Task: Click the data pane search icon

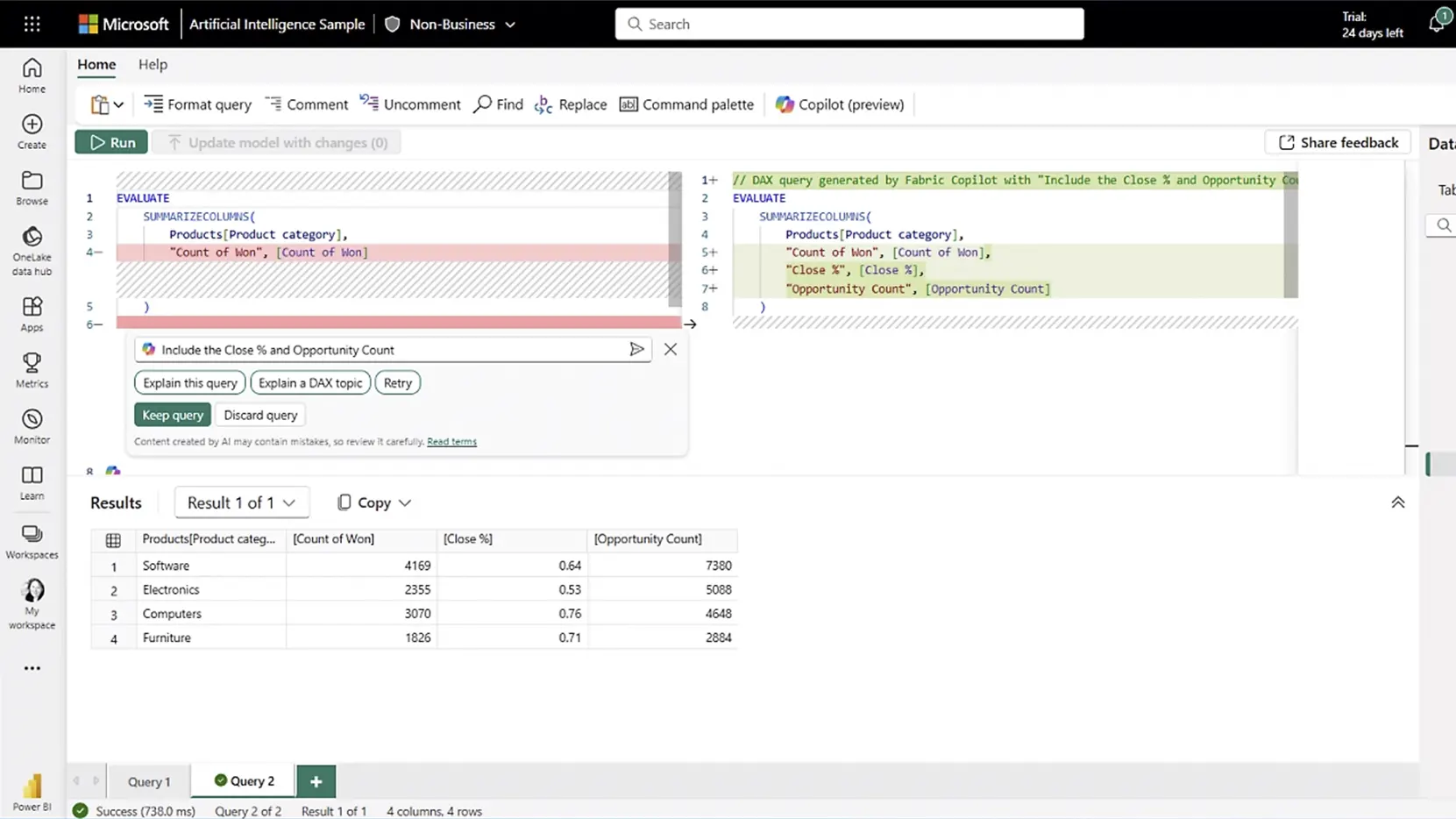Action: pyautogui.click(x=1443, y=225)
